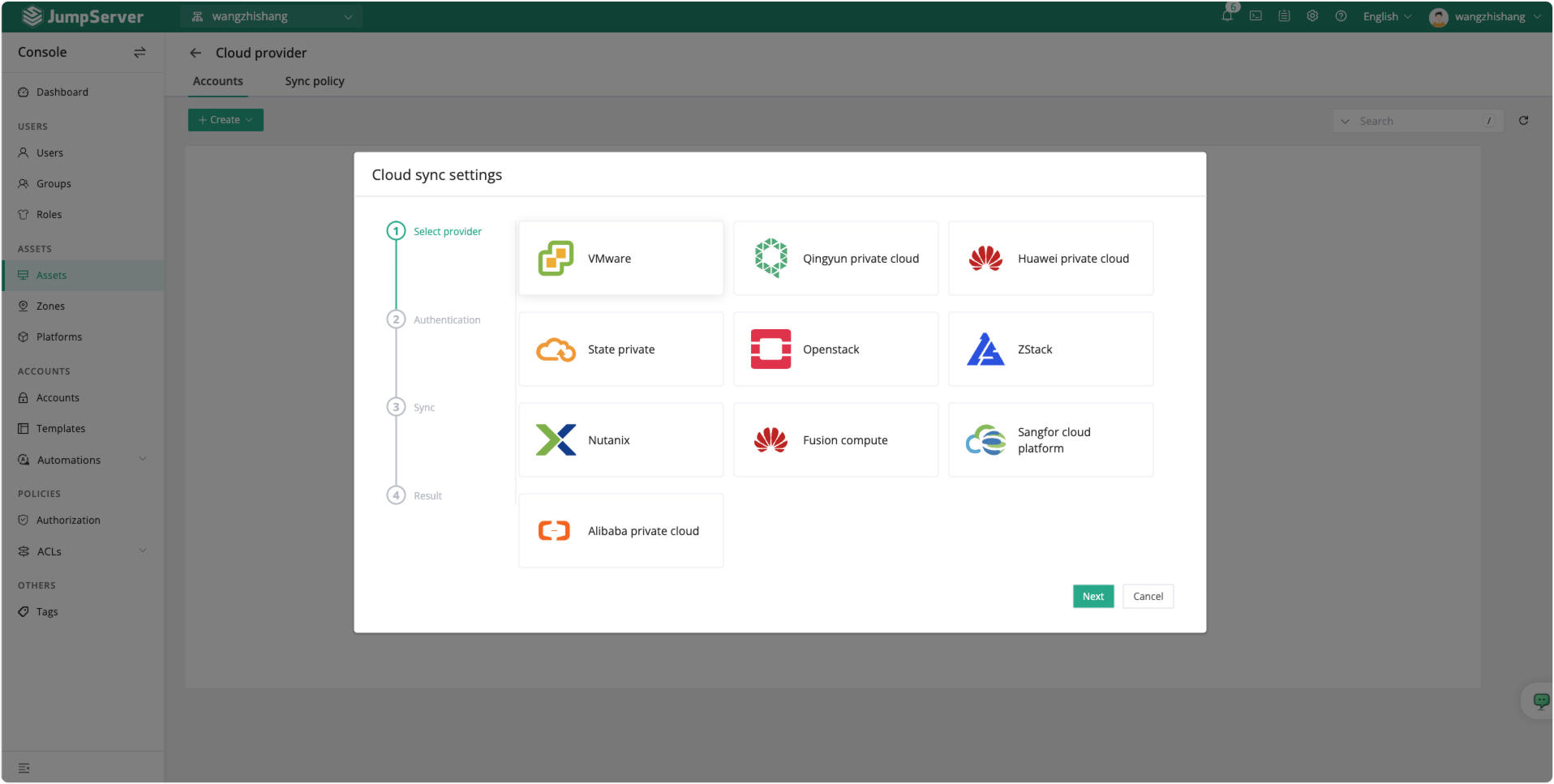Click the Result step label
Screen dimensions: 1554x784
pos(427,496)
